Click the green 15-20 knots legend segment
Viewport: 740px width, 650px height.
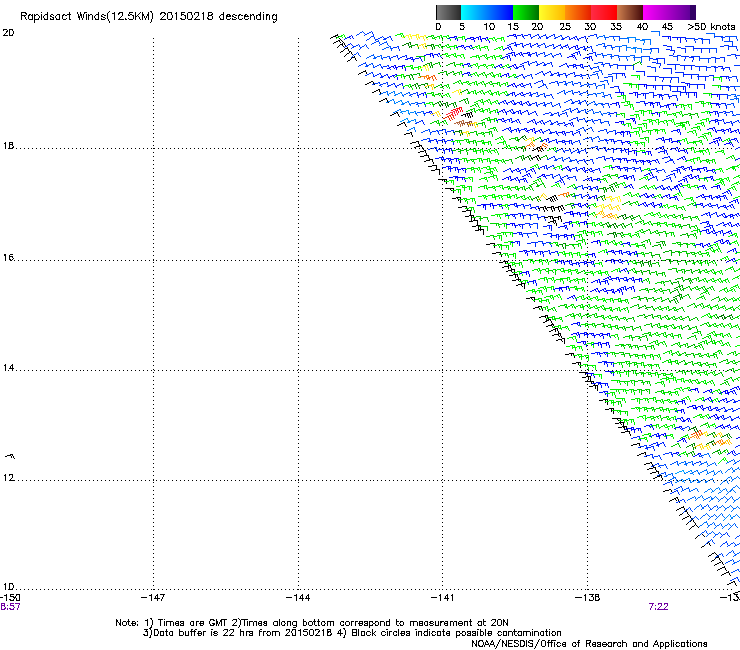(x=526, y=12)
